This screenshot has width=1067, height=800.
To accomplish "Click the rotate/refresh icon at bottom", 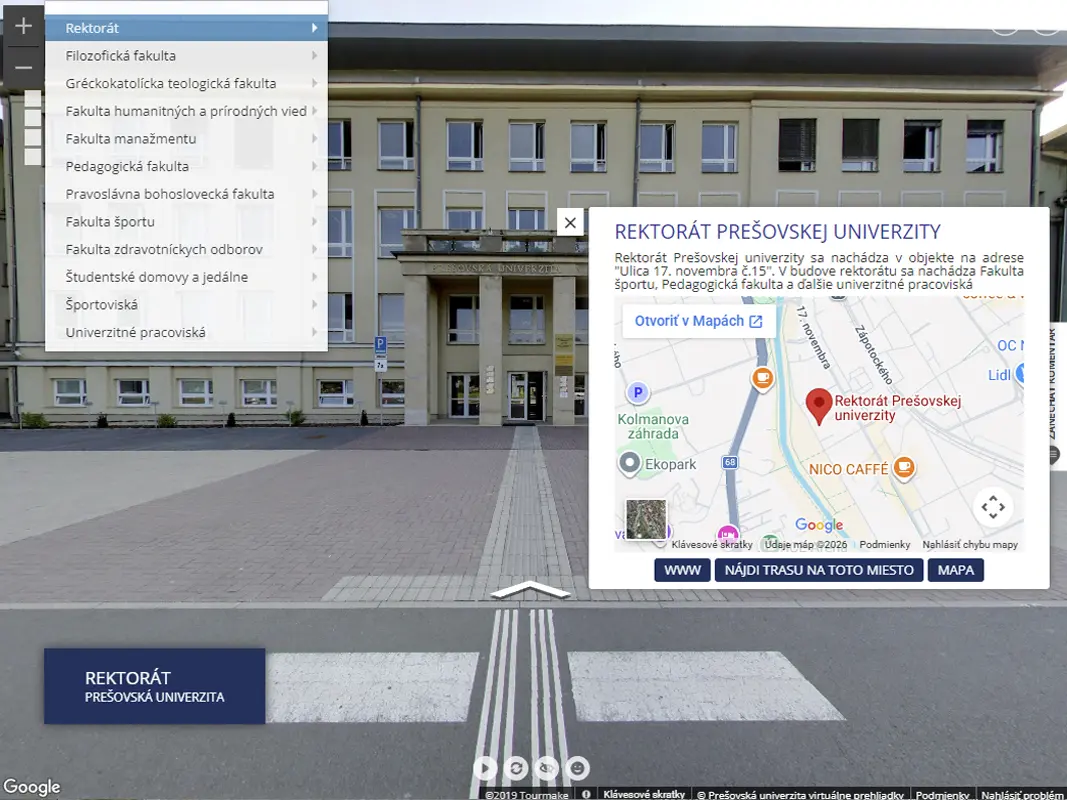I will [x=514, y=769].
